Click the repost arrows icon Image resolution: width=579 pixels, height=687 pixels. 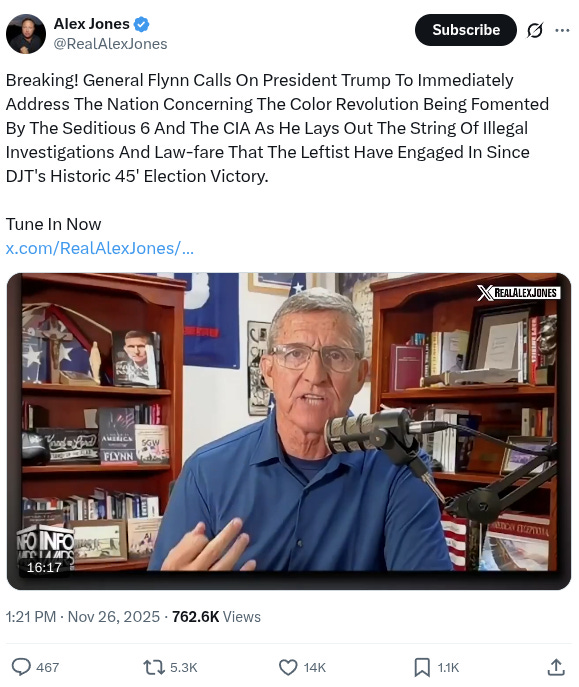point(154,667)
